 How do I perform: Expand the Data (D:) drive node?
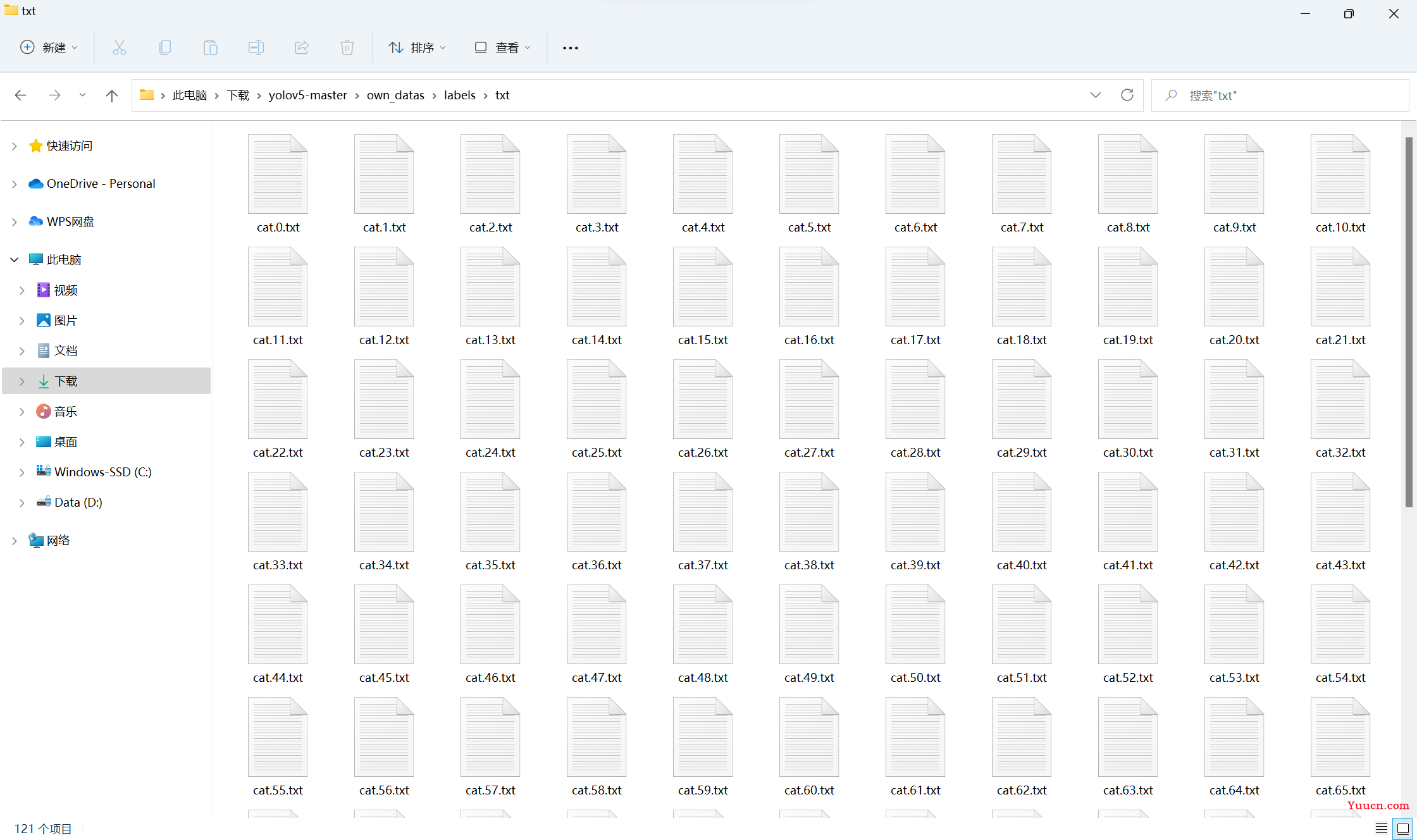[22, 503]
